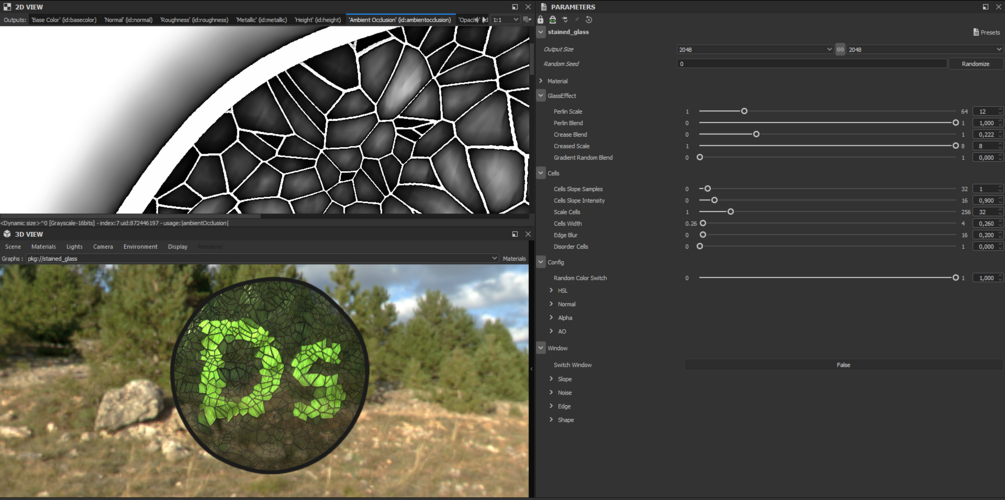The image size is (1005, 500).
Task: Show the 'Metallic' output
Action: tap(261, 20)
